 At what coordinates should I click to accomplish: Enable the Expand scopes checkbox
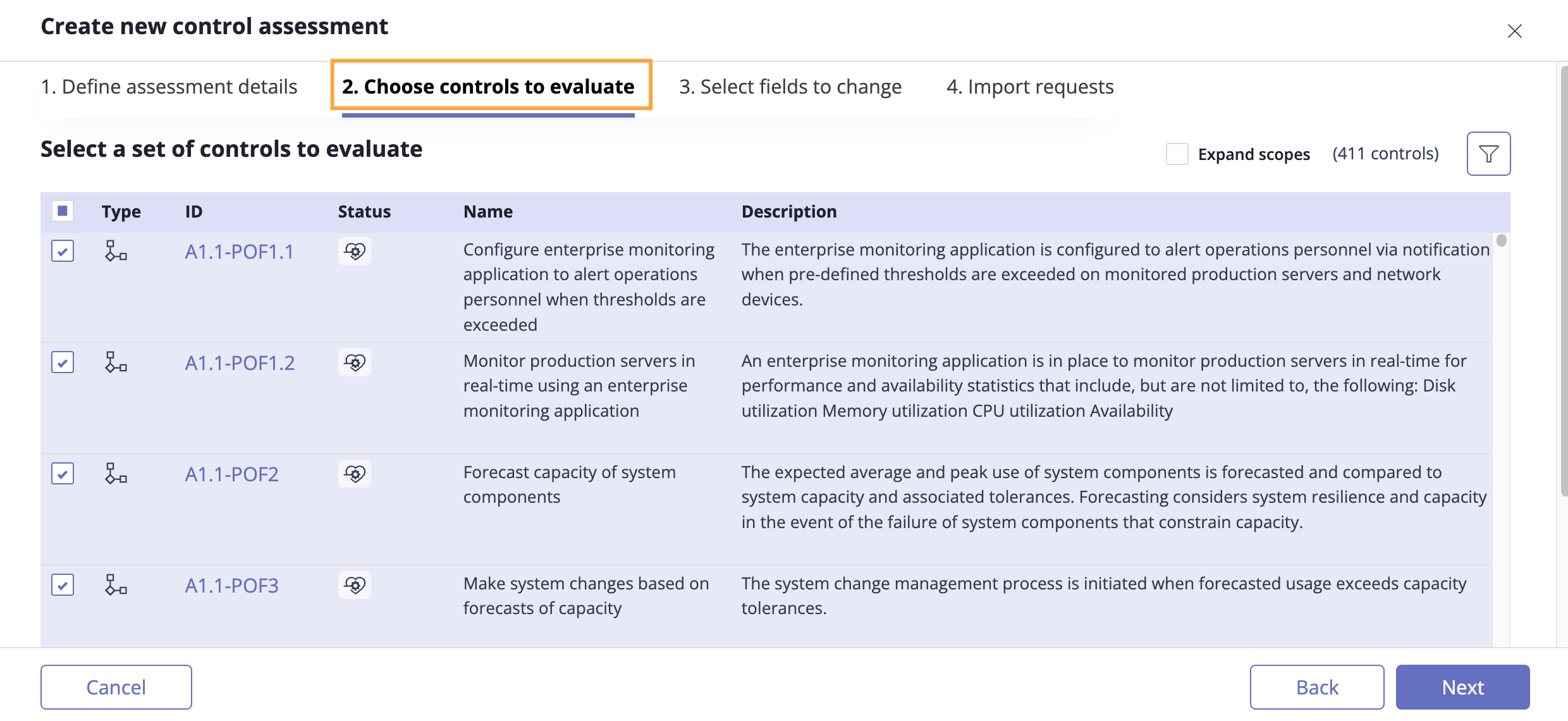pyautogui.click(x=1177, y=153)
